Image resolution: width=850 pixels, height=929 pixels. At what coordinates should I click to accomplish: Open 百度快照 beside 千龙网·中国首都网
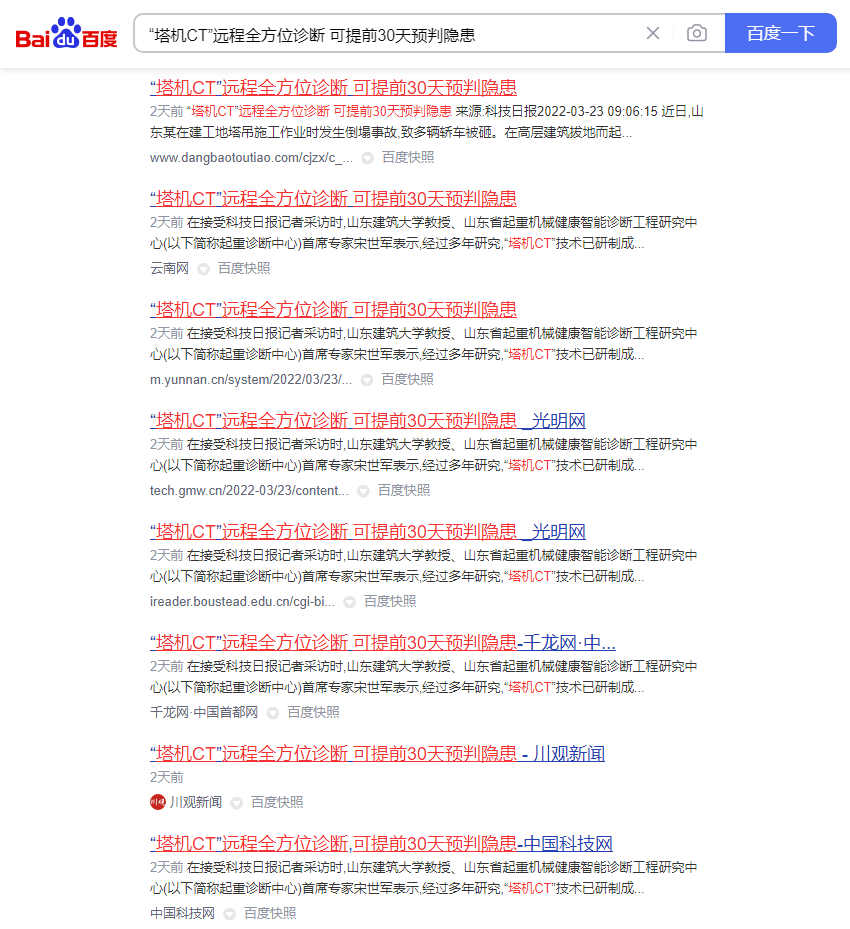pos(313,712)
